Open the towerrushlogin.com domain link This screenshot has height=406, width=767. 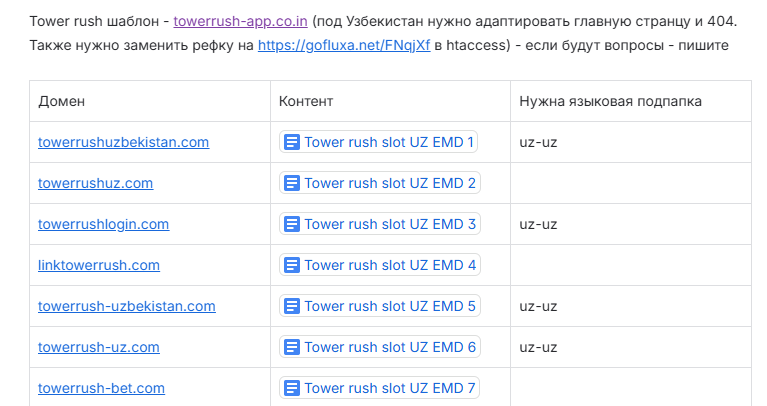(x=104, y=225)
